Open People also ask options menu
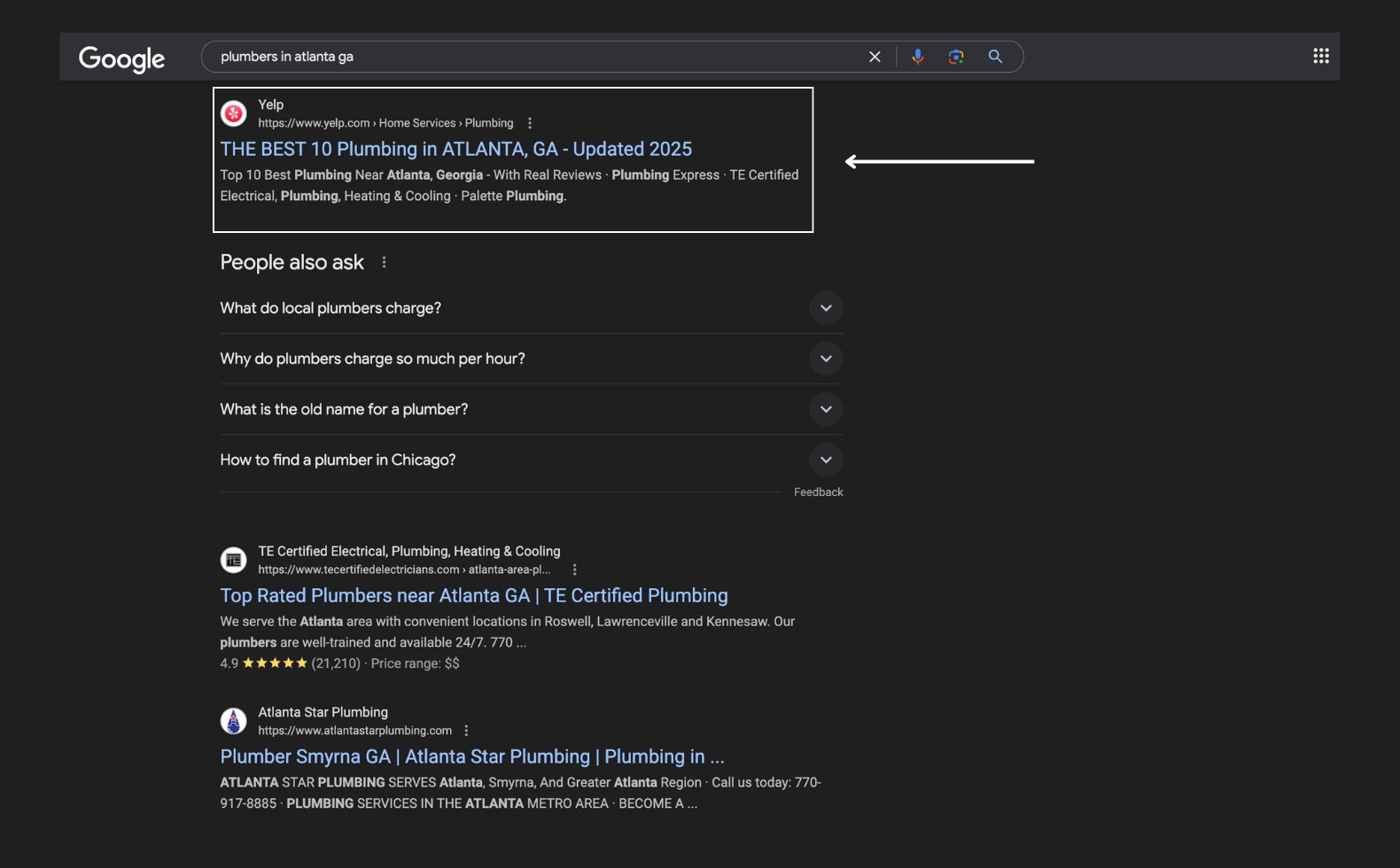This screenshot has height=868, width=1400. coord(384,262)
